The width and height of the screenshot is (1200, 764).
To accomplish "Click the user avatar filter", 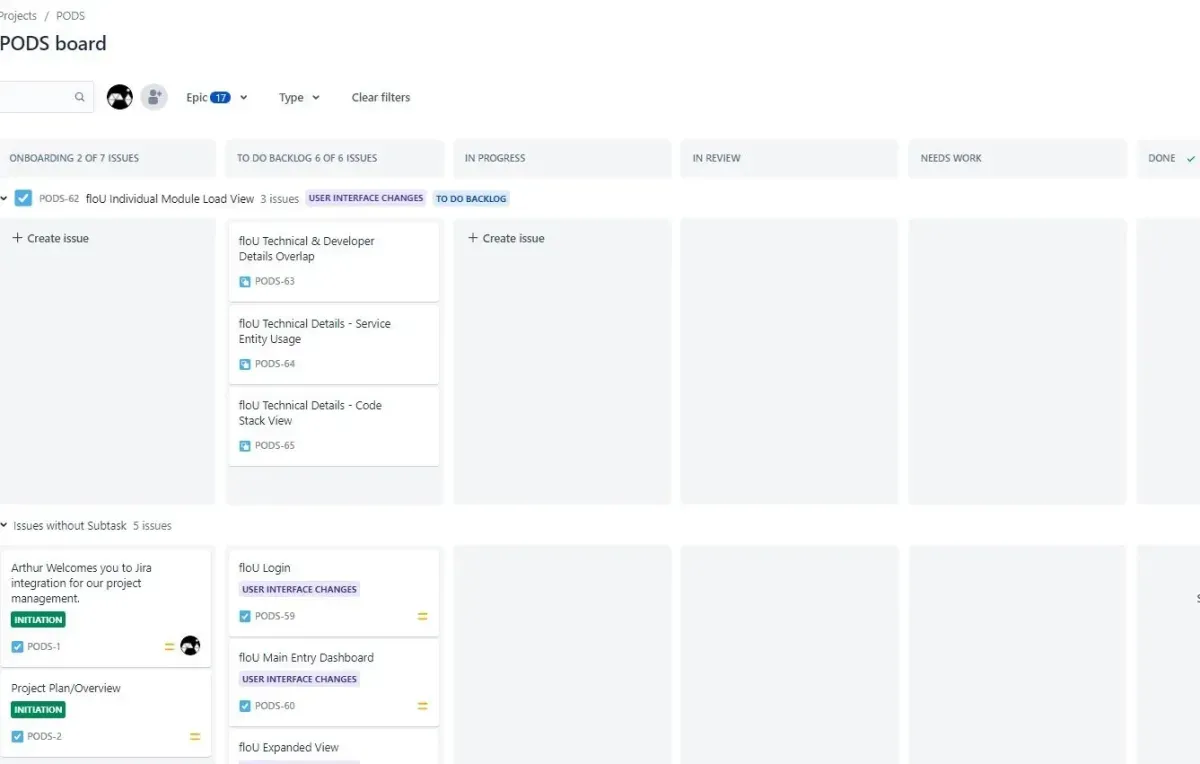I will pos(120,97).
